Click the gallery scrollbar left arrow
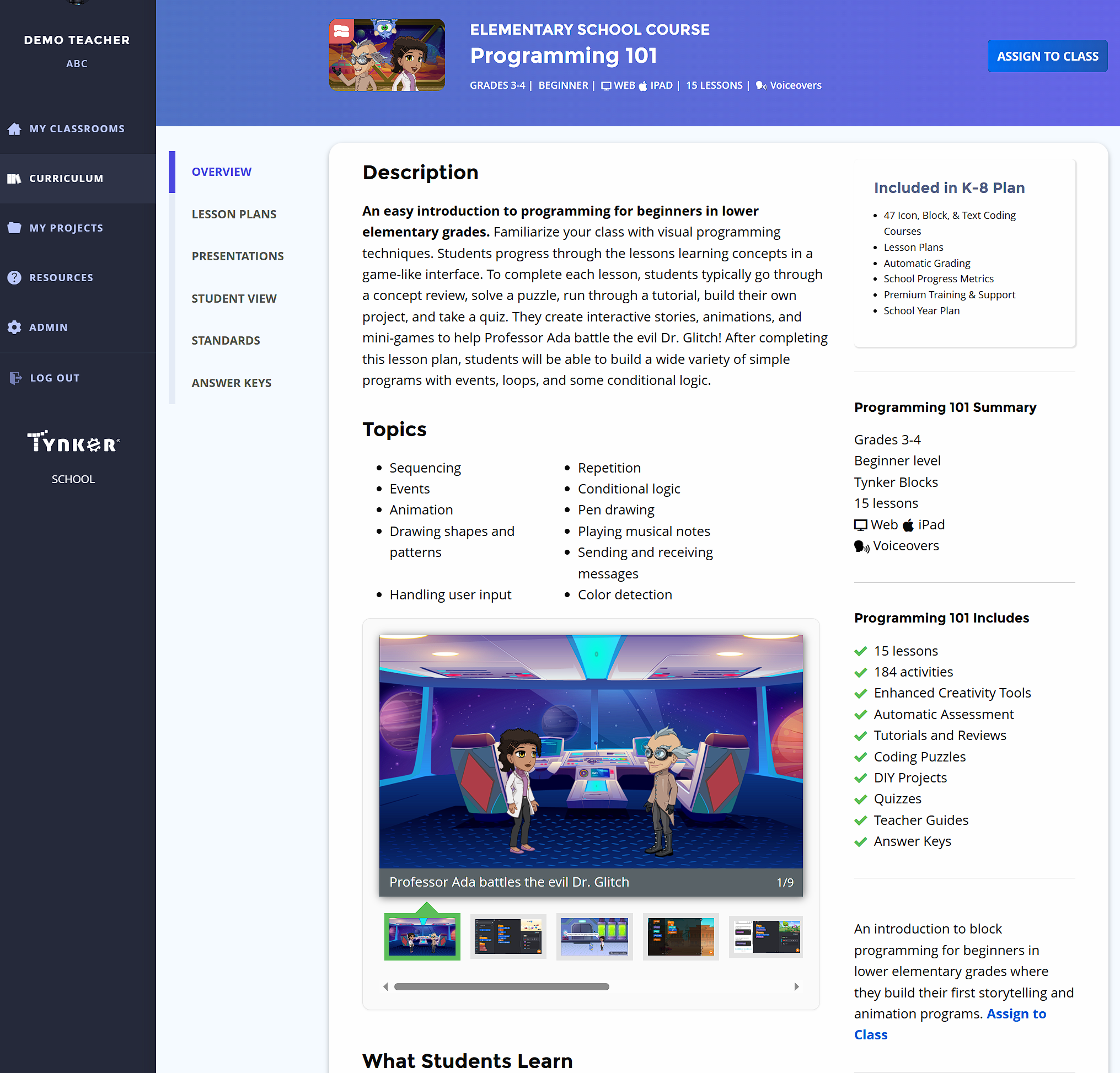Image resolution: width=1120 pixels, height=1073 pixels. [x=385, y=987]
